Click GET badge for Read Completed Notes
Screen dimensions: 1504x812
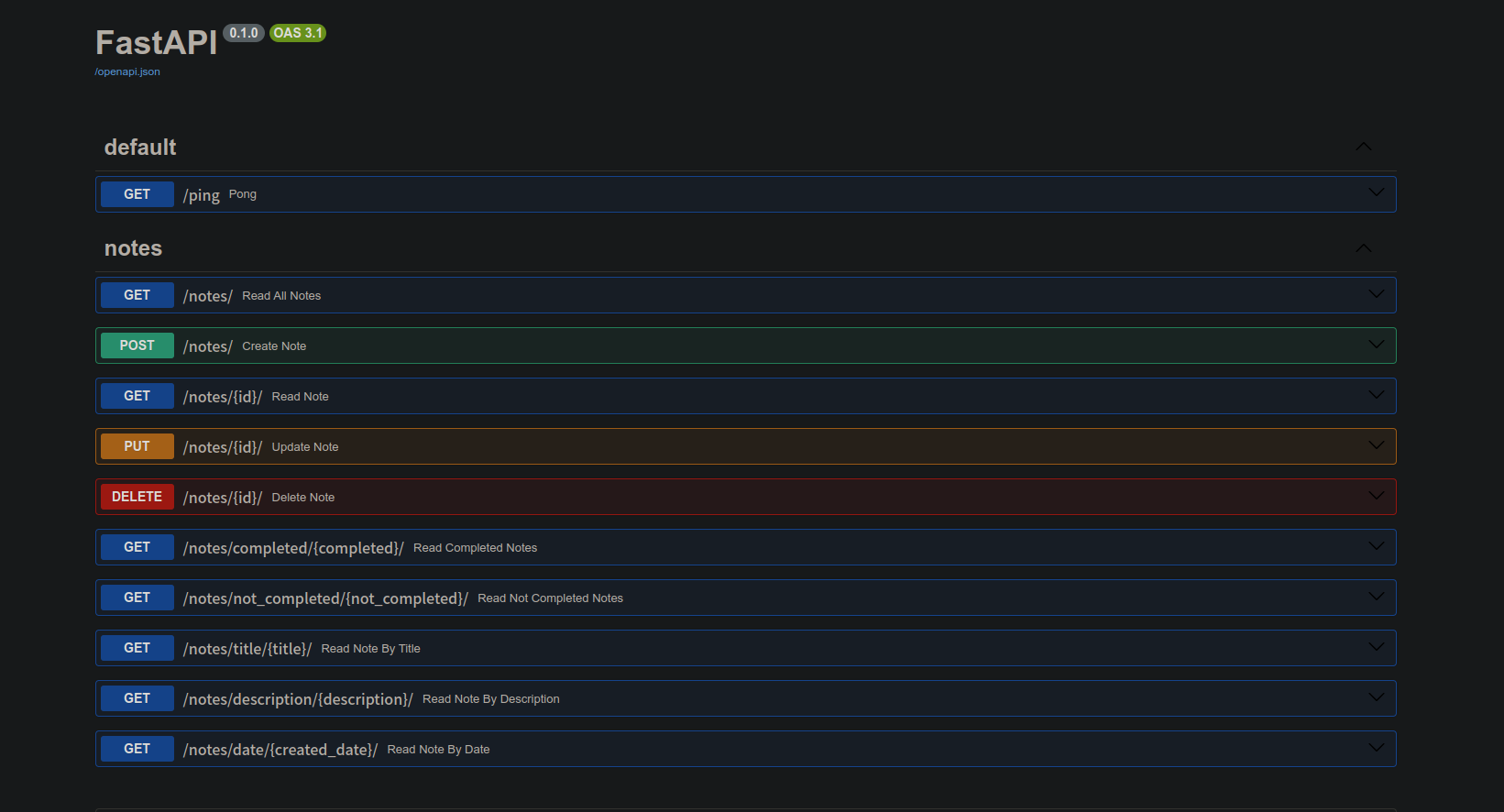(137, 547)
